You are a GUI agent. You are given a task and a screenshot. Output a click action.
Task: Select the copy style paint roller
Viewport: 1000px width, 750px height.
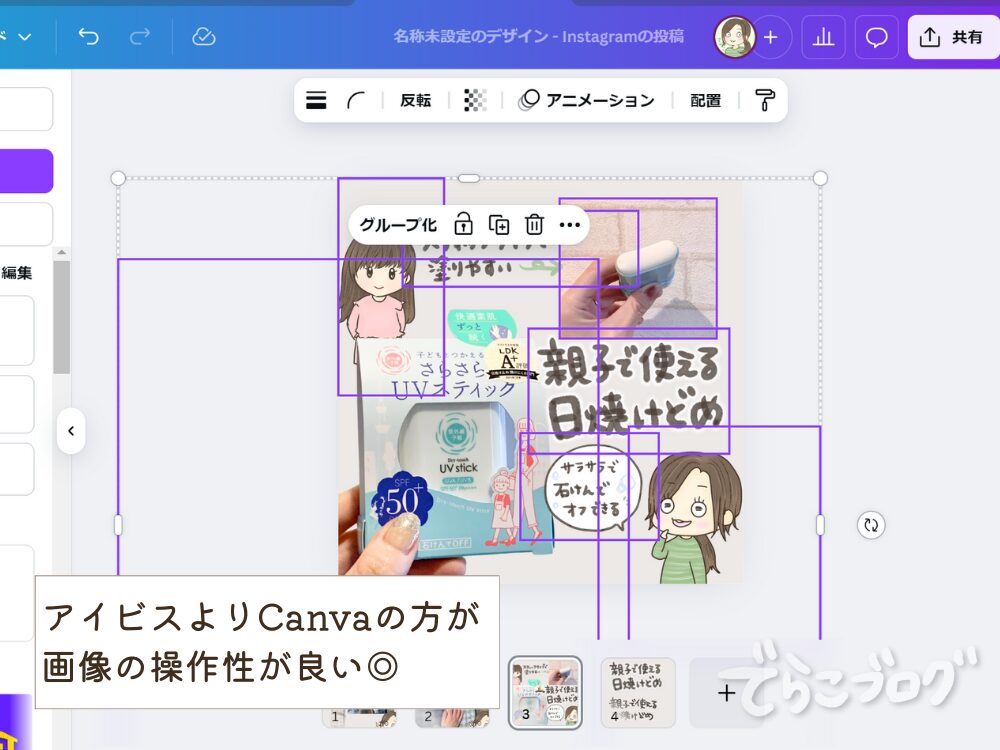[x=765, y=100]
